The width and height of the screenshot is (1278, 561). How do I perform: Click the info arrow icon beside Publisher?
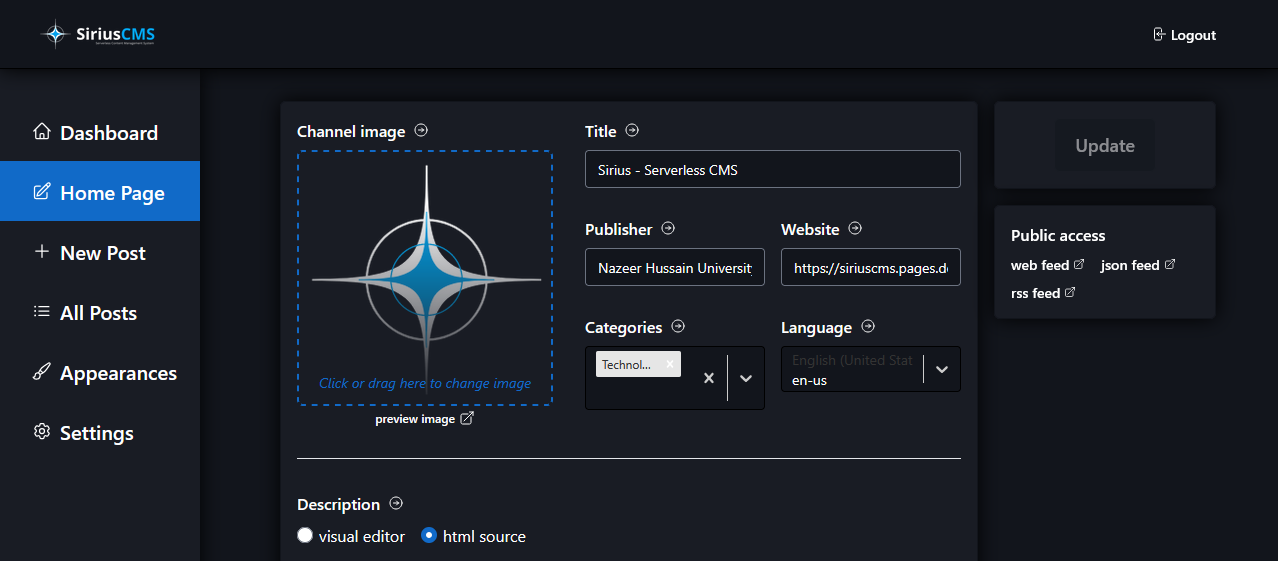pos(668,228)
